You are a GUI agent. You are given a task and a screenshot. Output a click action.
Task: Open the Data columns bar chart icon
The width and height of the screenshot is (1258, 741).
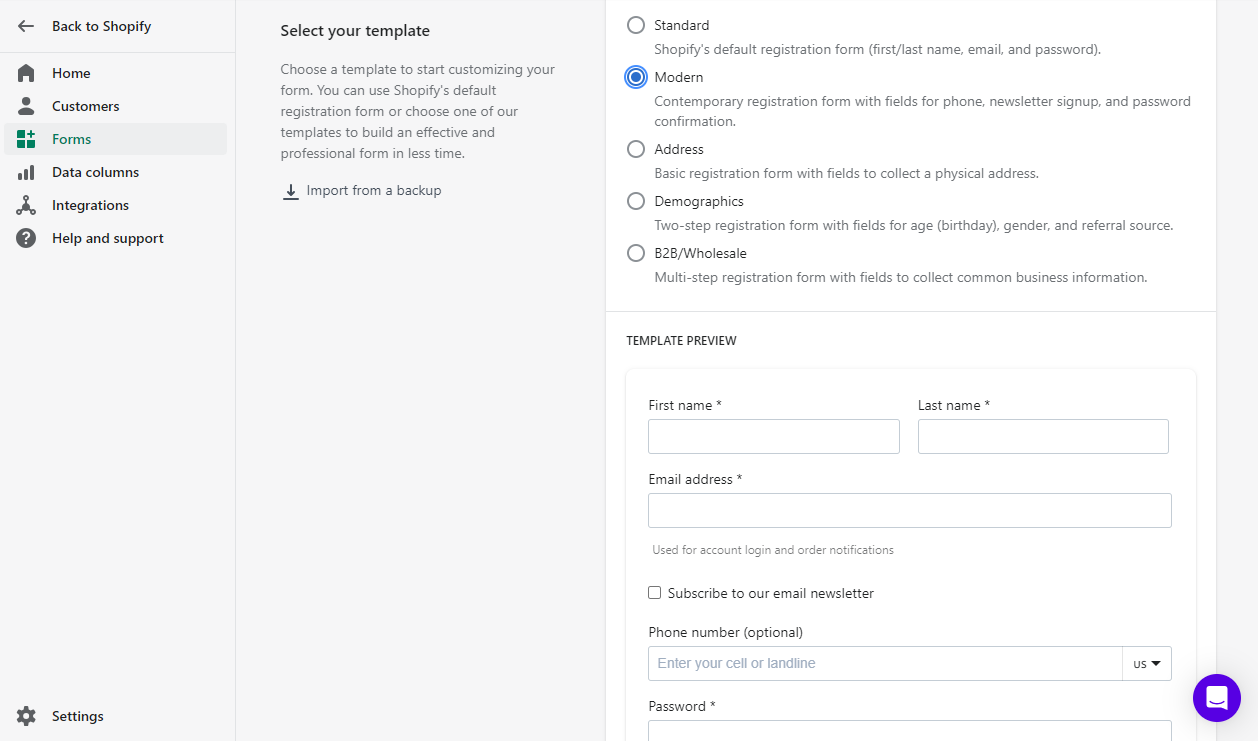[26, 172]
